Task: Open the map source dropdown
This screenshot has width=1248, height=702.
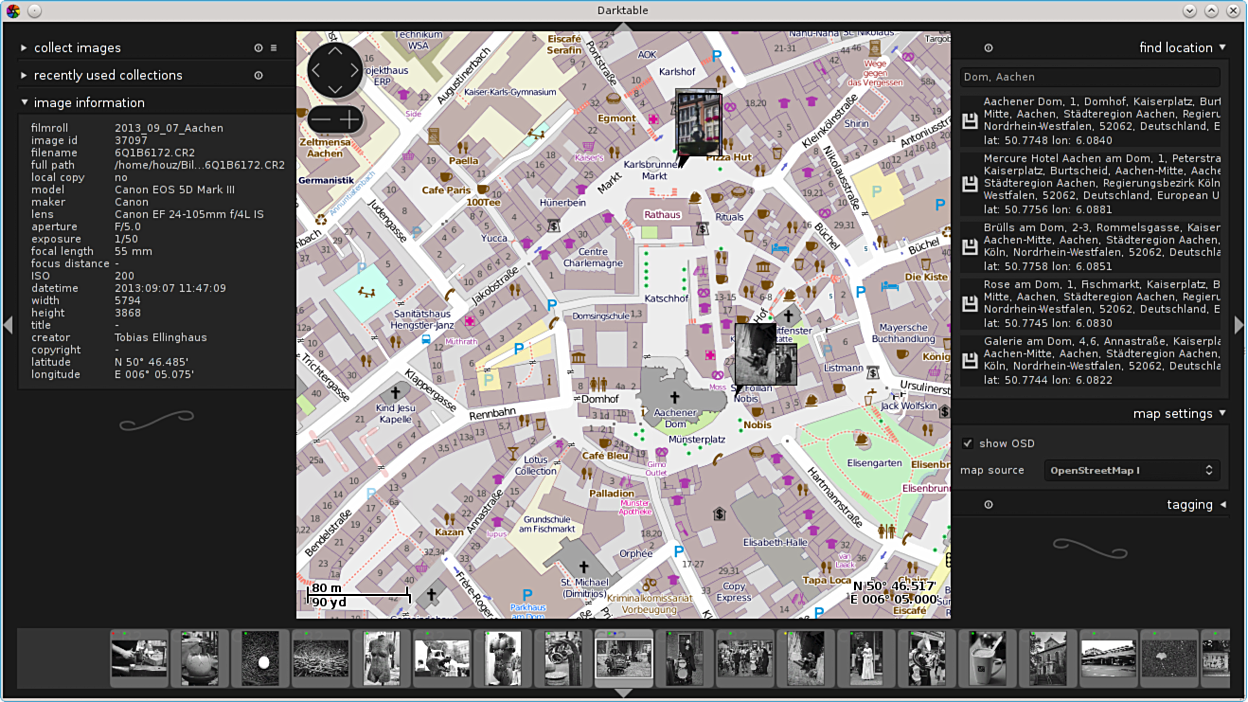Action: pyautogui.click(x=1131, y=470)
